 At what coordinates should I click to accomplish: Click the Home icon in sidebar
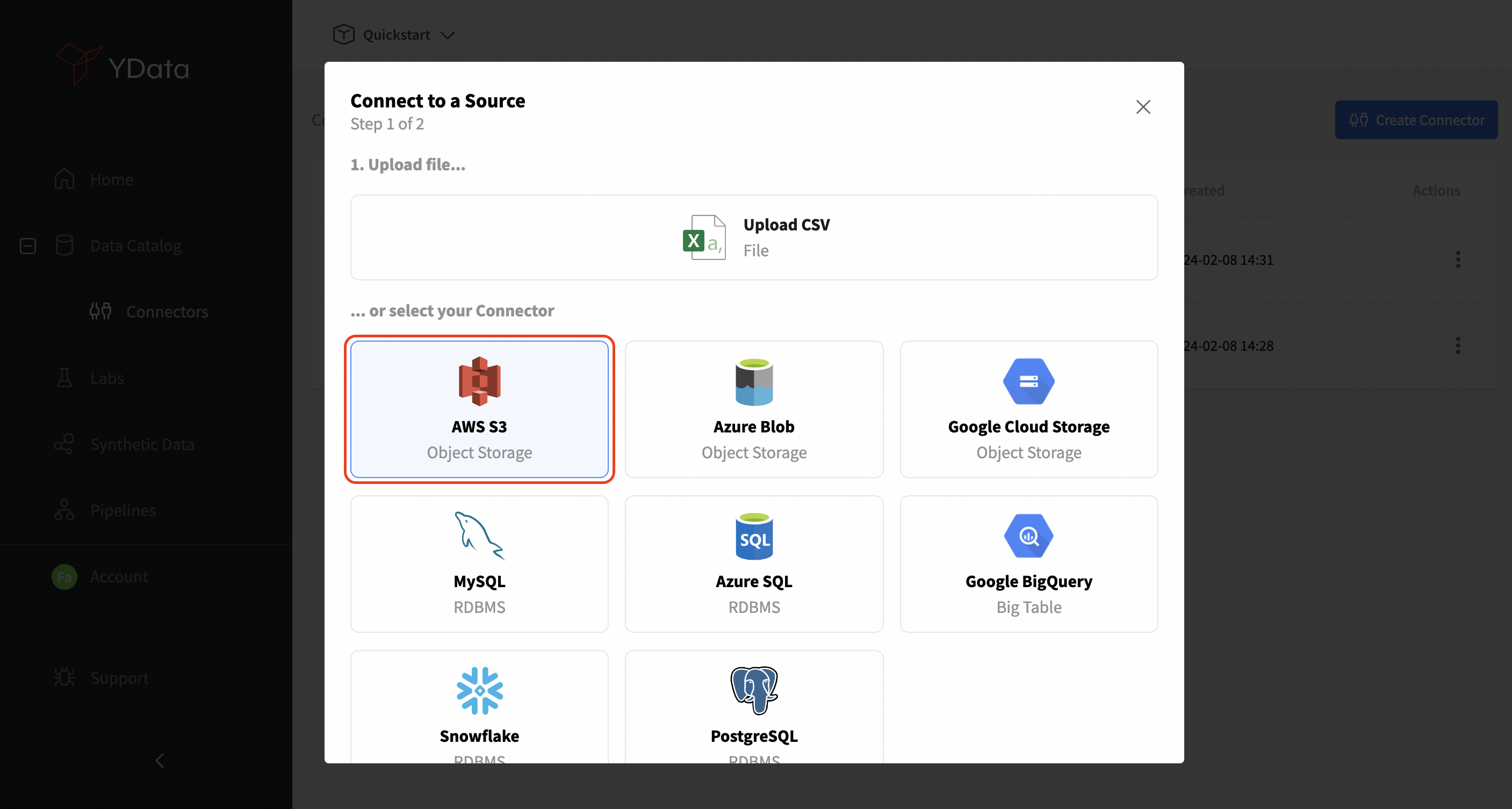tap(64, 179)
